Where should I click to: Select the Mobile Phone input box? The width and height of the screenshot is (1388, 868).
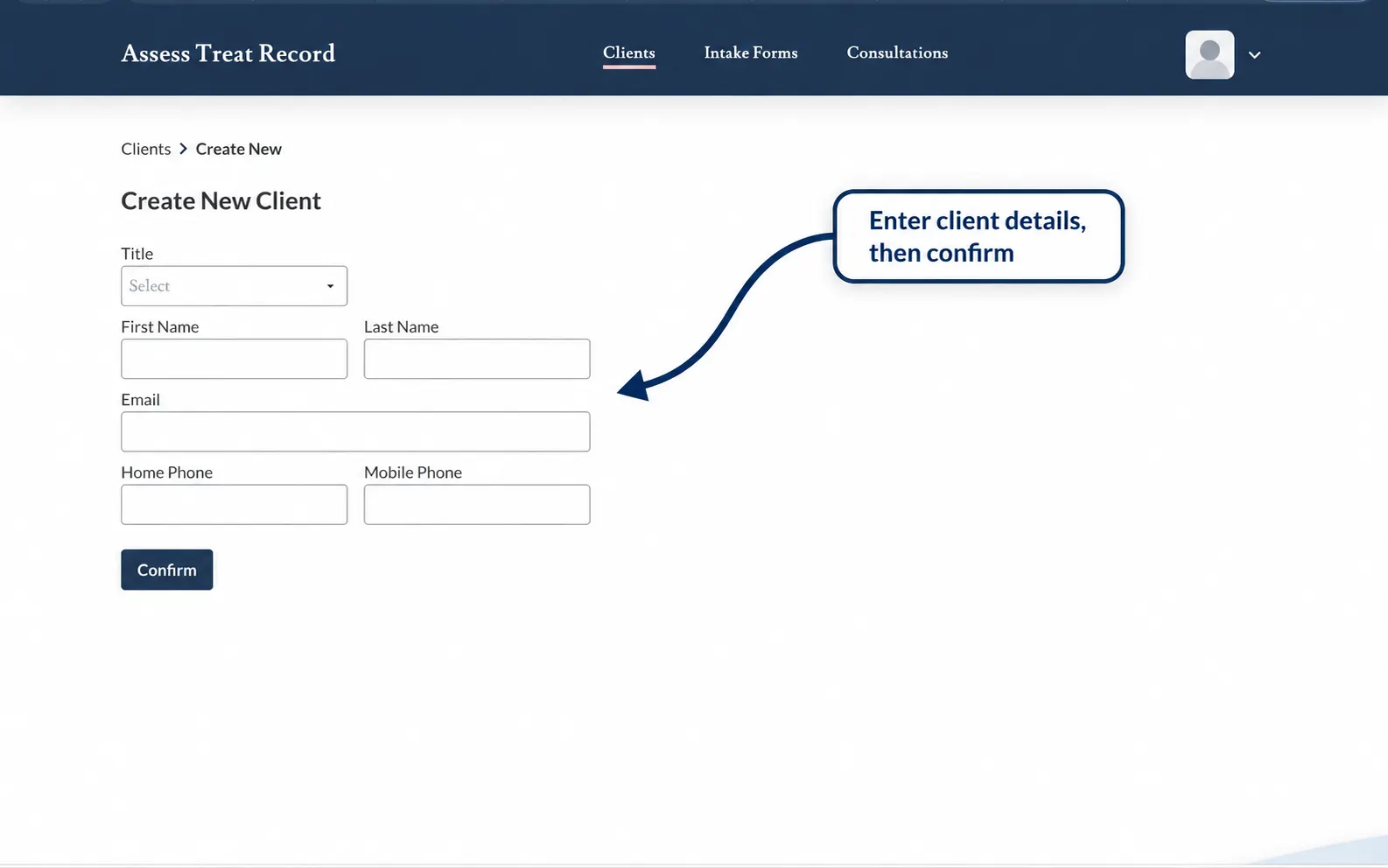click(x=477, y=505)
